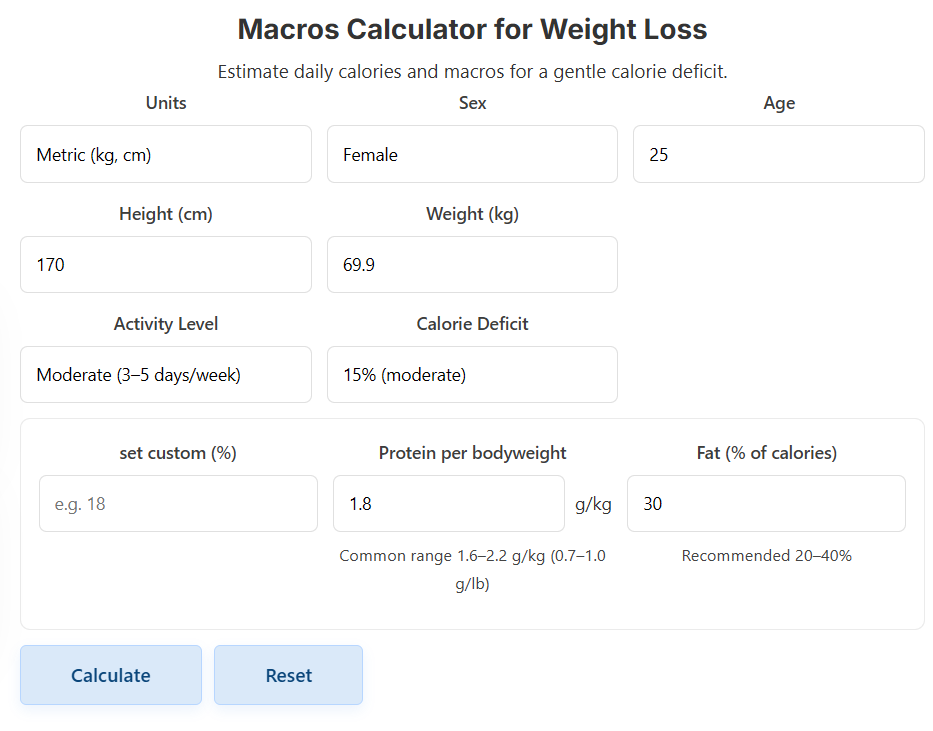933x731 pixels.
Task: Select the Protein per bodyweight input
Action: [x=448, y=503]
